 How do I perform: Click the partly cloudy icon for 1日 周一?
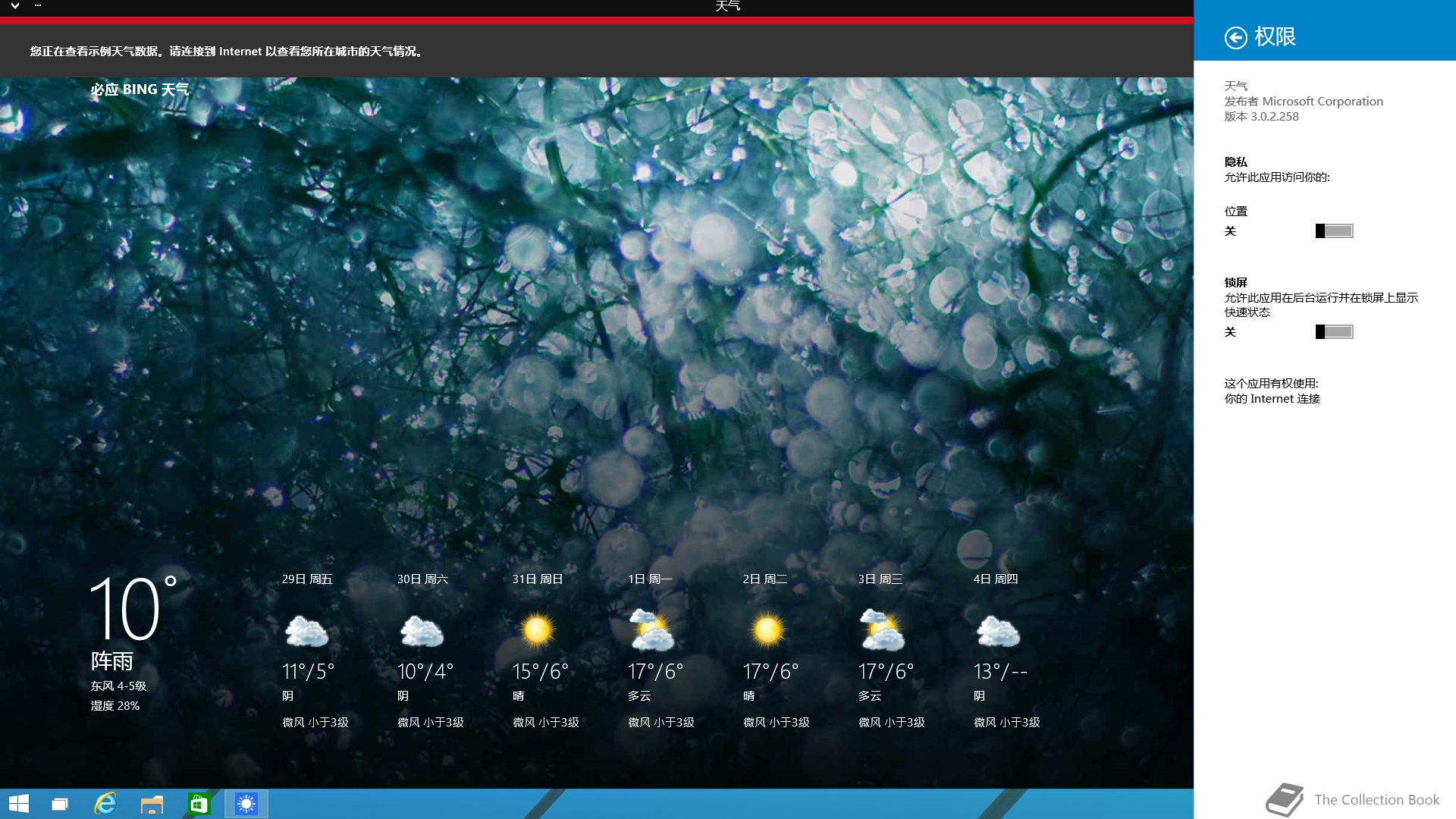(652, 630)
